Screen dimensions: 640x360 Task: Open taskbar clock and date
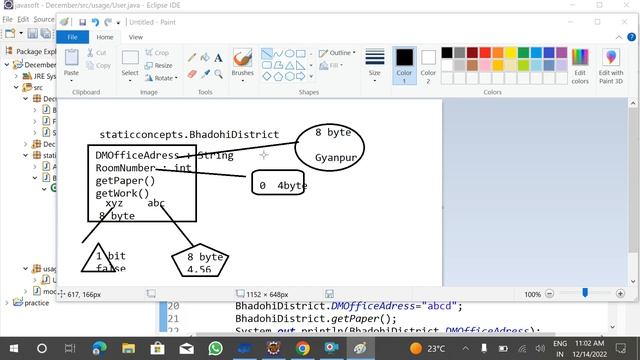pyautogui.click(x=589, y=349)
